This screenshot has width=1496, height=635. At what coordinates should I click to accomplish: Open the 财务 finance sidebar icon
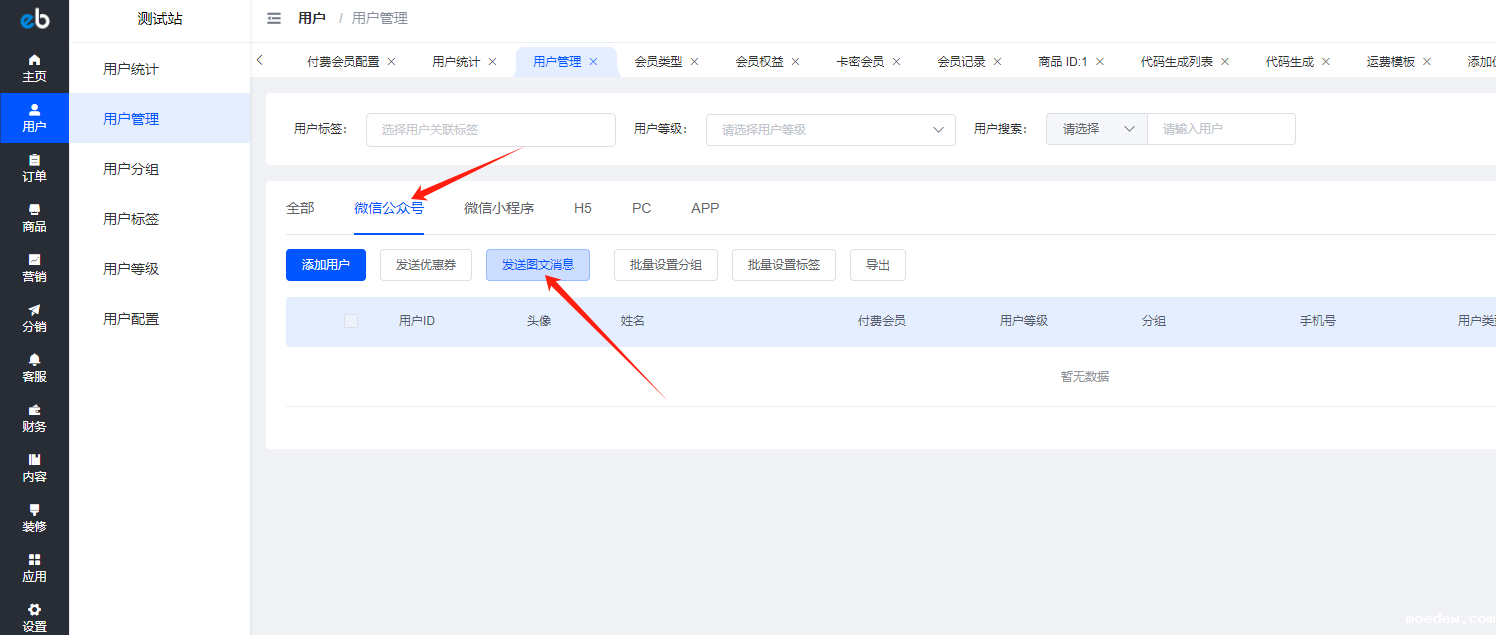(x=34, y=410)
